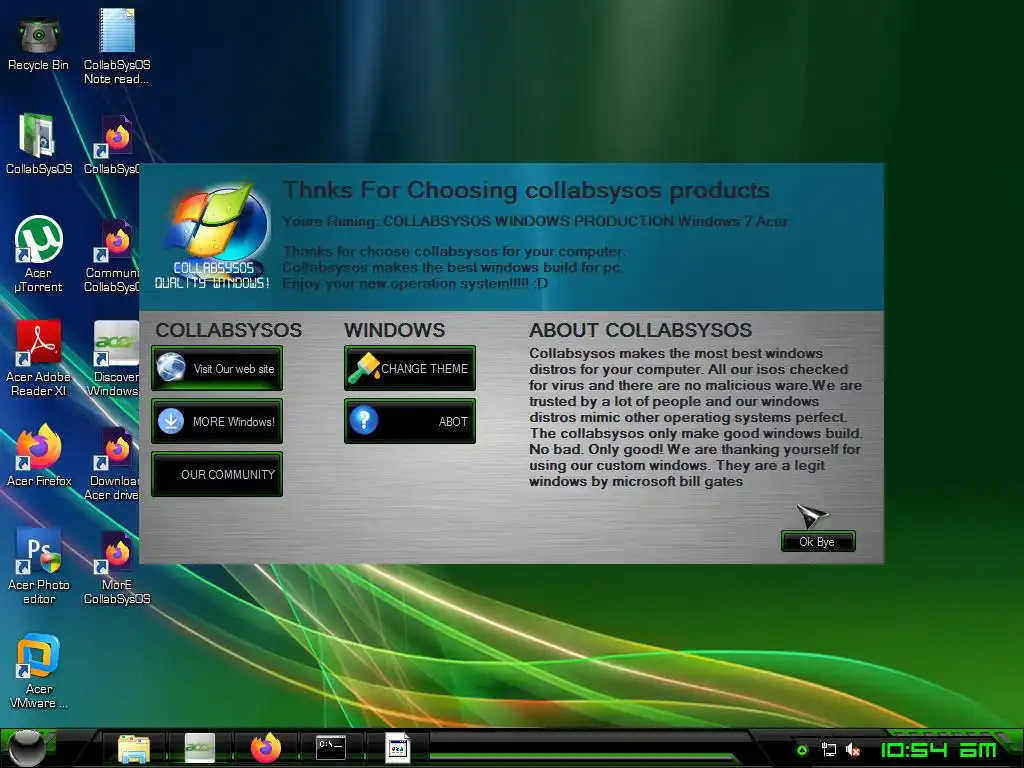Click the Thnks For Choosing collabsysos heading
Viewport: 1024px width, 768px height.
click(526, 190)
